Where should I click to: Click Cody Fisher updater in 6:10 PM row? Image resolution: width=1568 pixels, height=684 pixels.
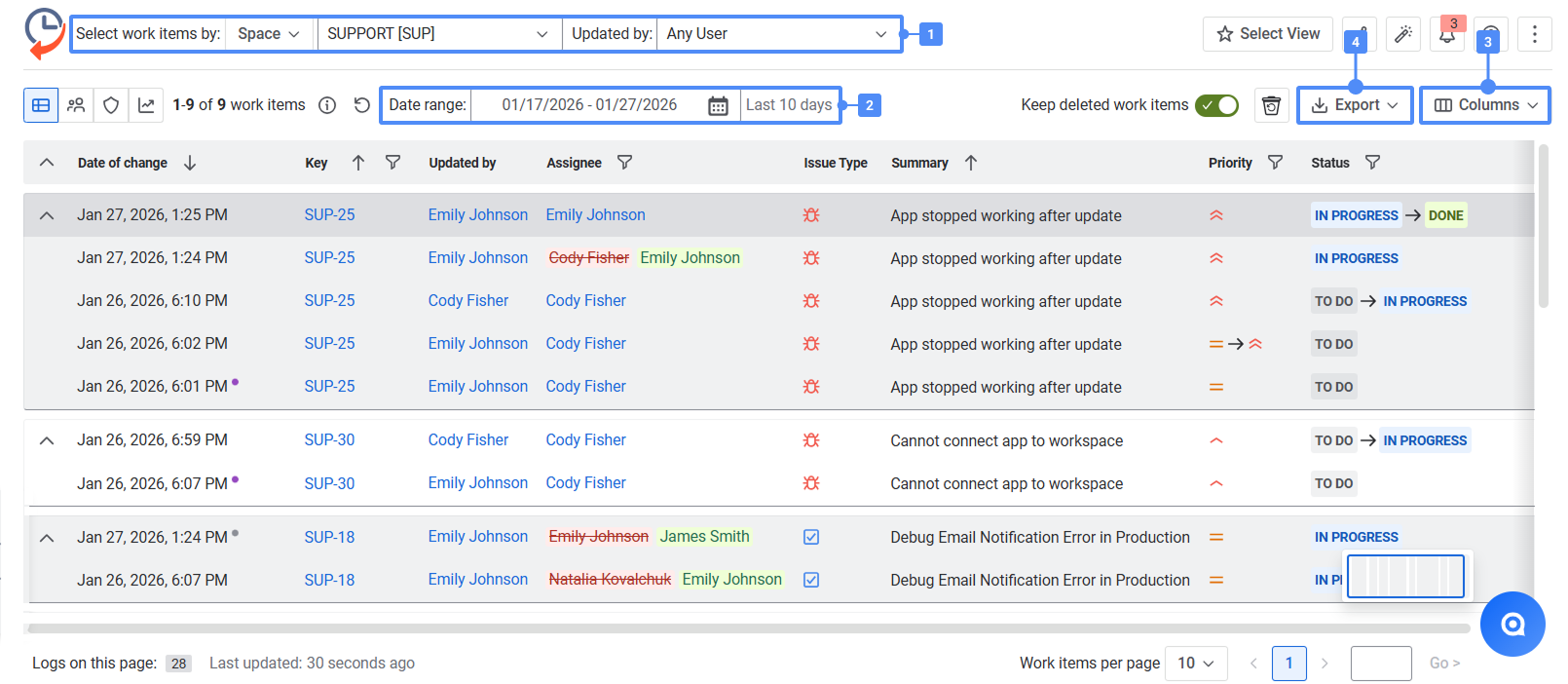[468, 301]
